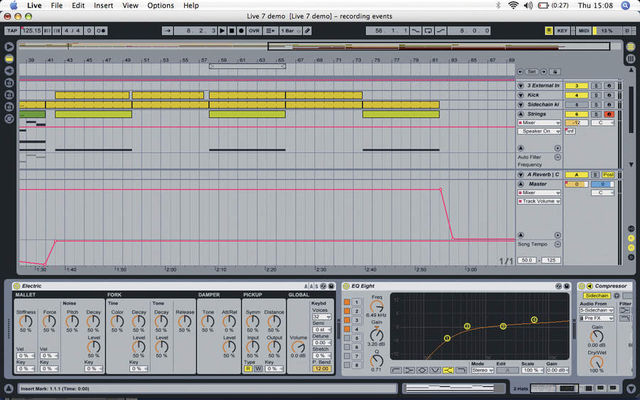This screenshot has width=640, height=400.
Task: Click the transport Stop button
Action: [x=231, y=31]
